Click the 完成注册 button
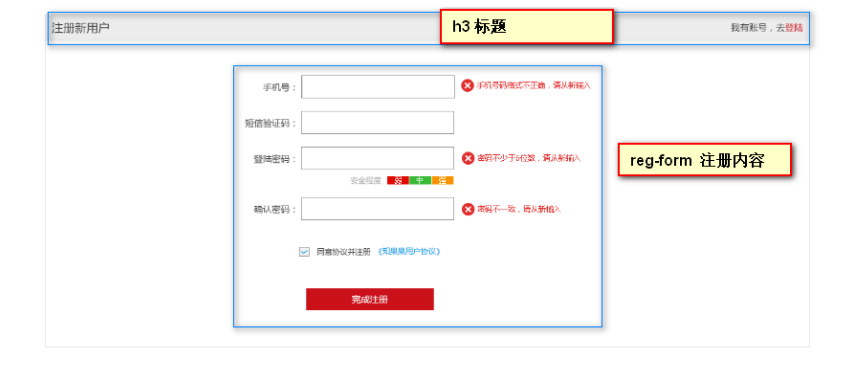 tap(370, 299)
